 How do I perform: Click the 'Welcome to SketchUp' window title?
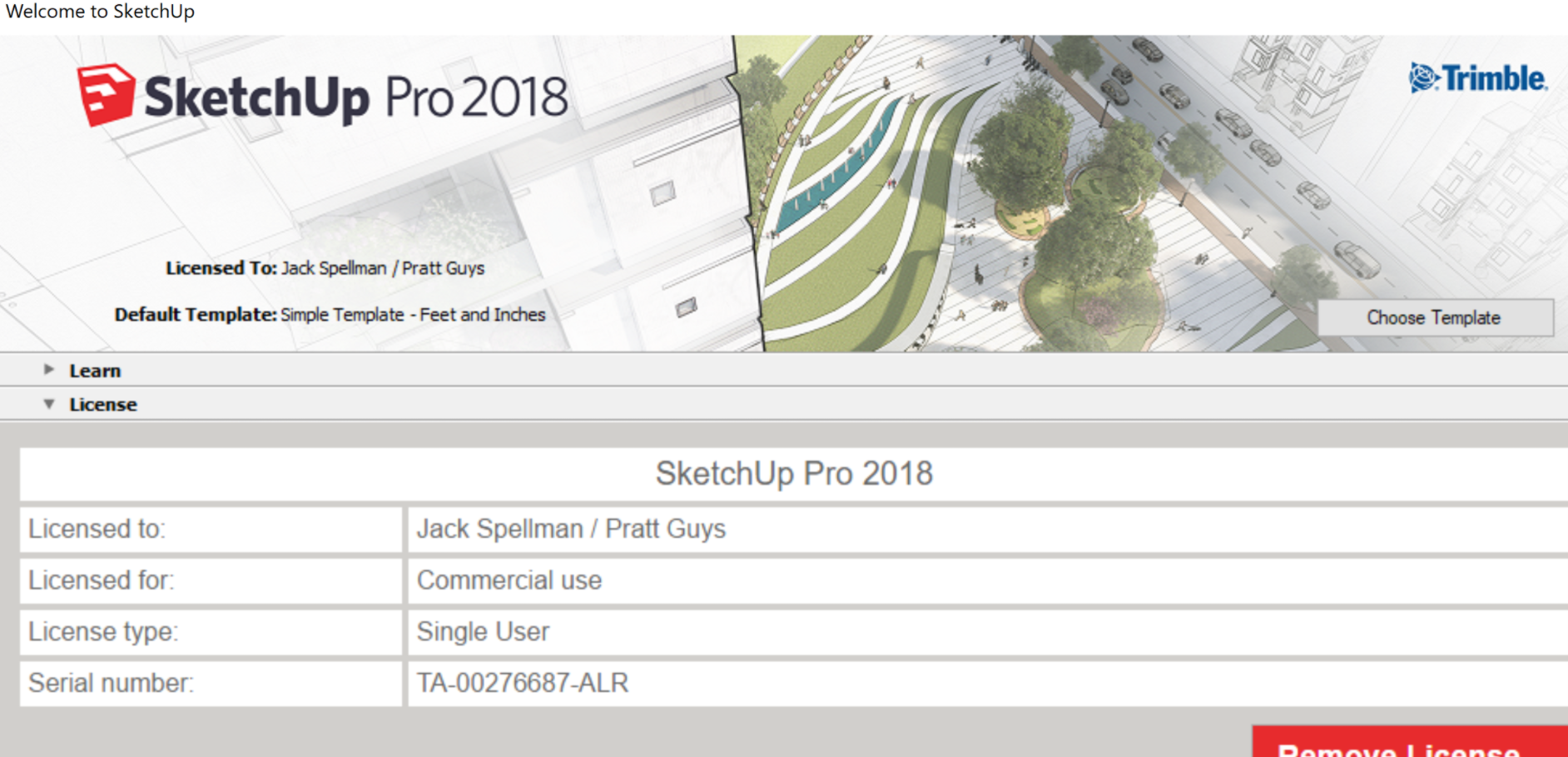tap(100, 12)
